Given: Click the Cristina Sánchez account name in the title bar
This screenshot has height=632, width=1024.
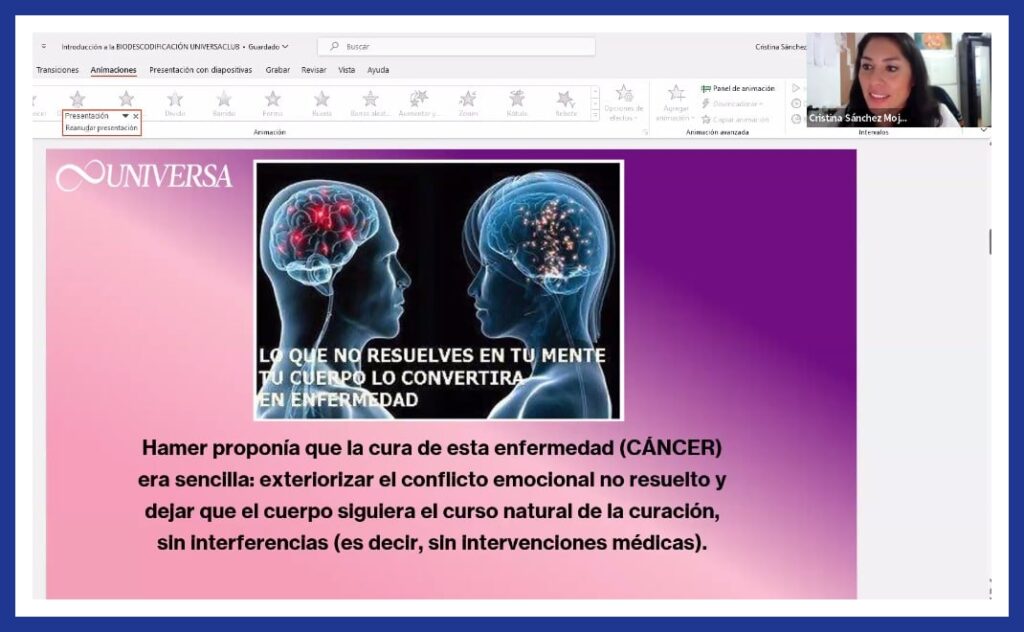Looking at the screenshot, I should click(x=780, y=47).
